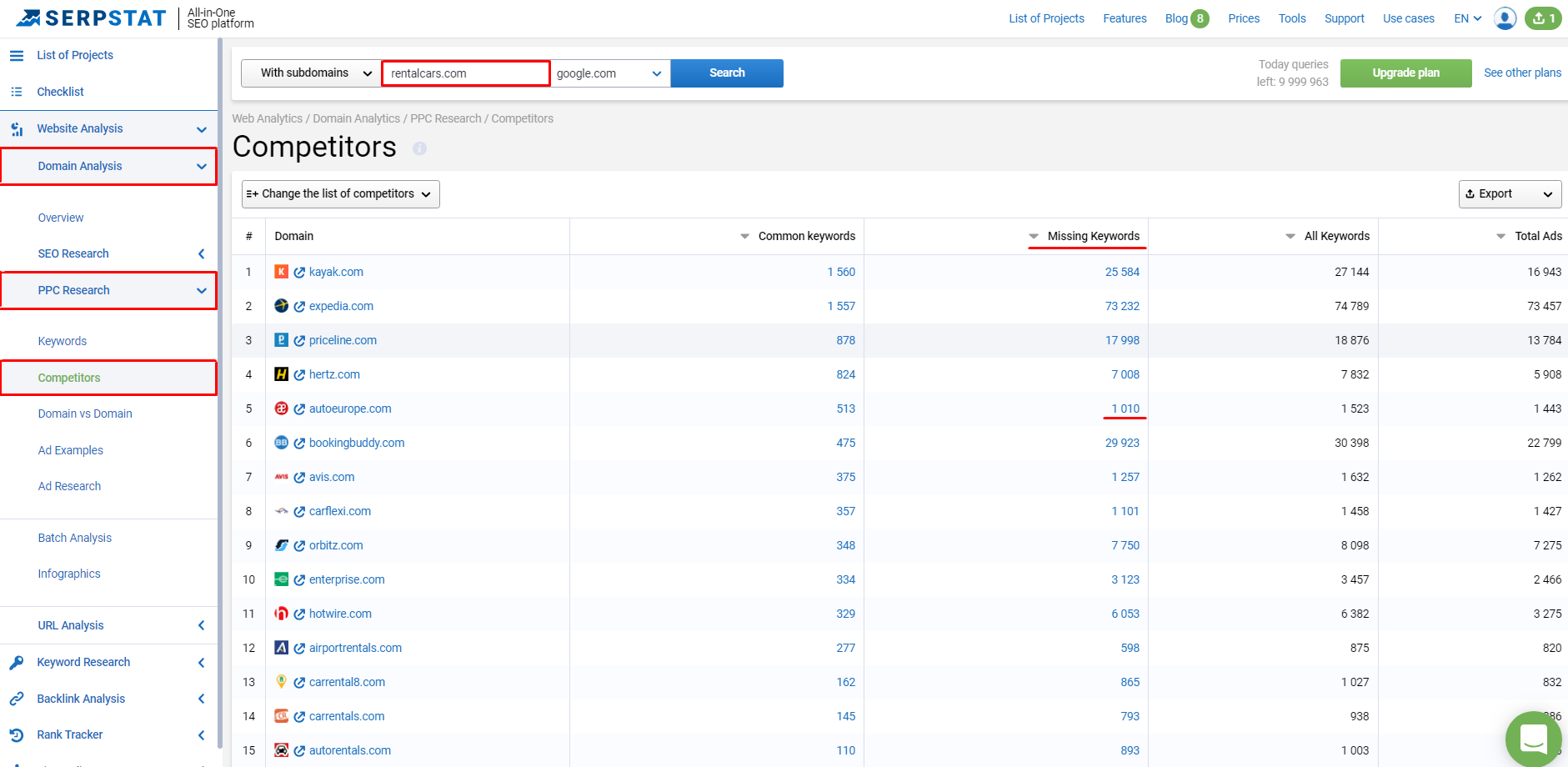Click the Serpstat logo
The width and height of the screenshot is (1568, 767).
point(92,18)
